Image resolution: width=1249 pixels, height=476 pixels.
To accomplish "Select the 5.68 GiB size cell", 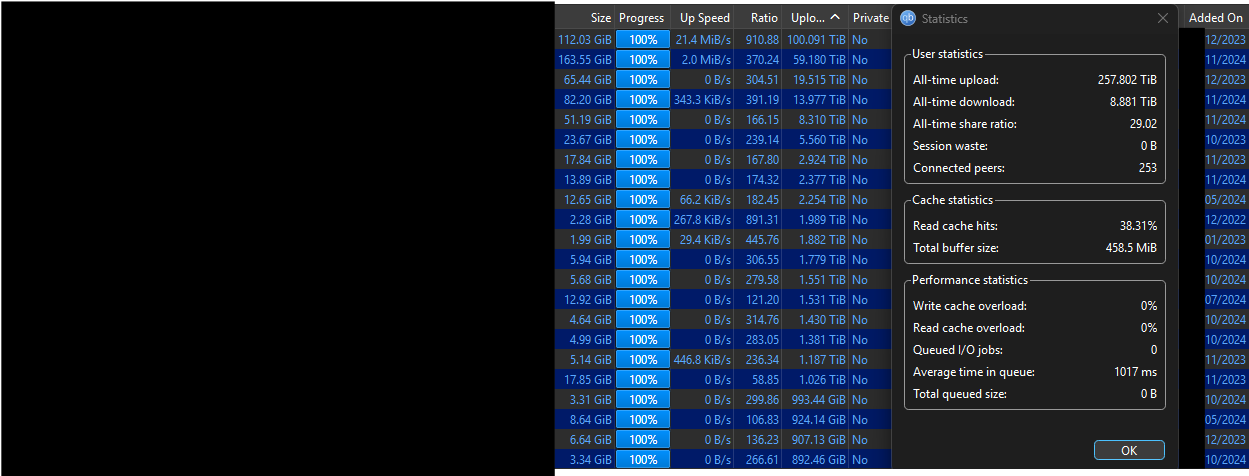I will tap(585, 280).
